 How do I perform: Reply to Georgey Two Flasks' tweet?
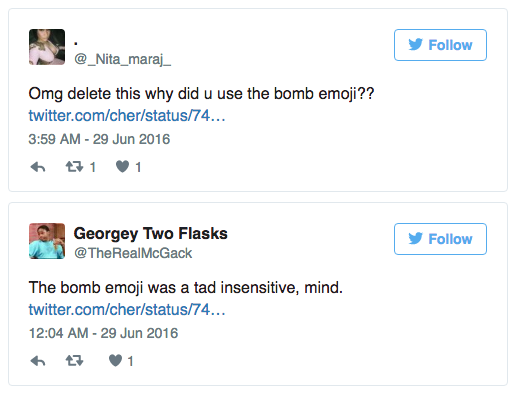(38, 361)
